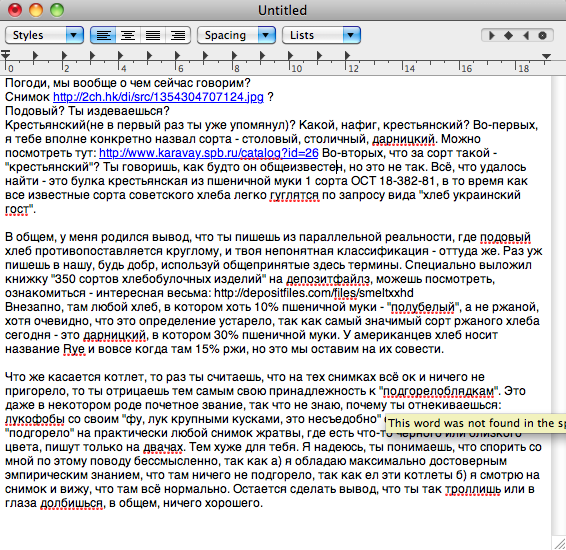Pick the left tab stop marker icon

click(x=492, y=35)
